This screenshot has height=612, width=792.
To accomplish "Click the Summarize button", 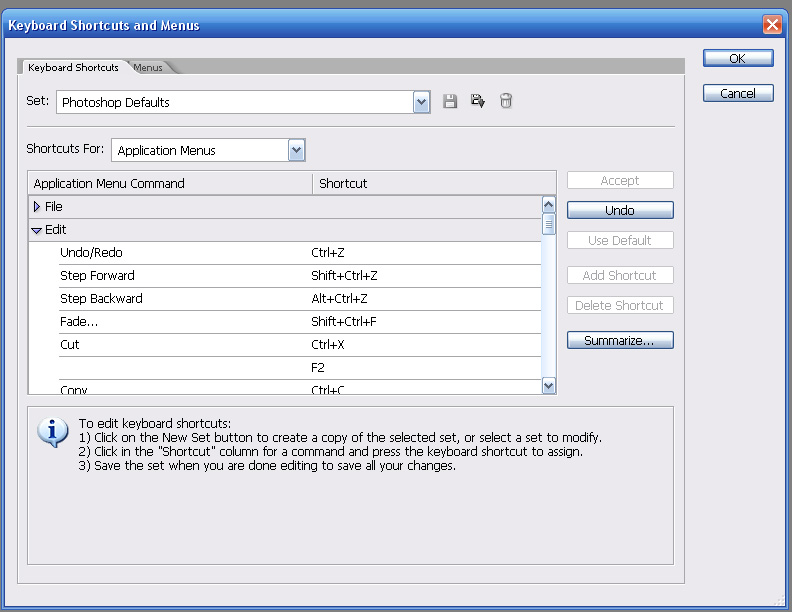I will pyautogui.click(x=620, y=340).
